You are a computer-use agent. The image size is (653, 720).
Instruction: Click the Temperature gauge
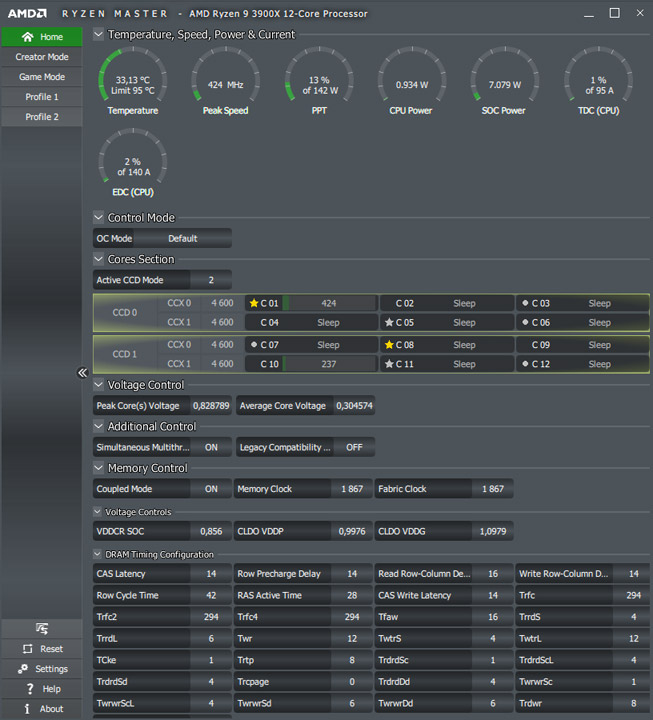133,81
